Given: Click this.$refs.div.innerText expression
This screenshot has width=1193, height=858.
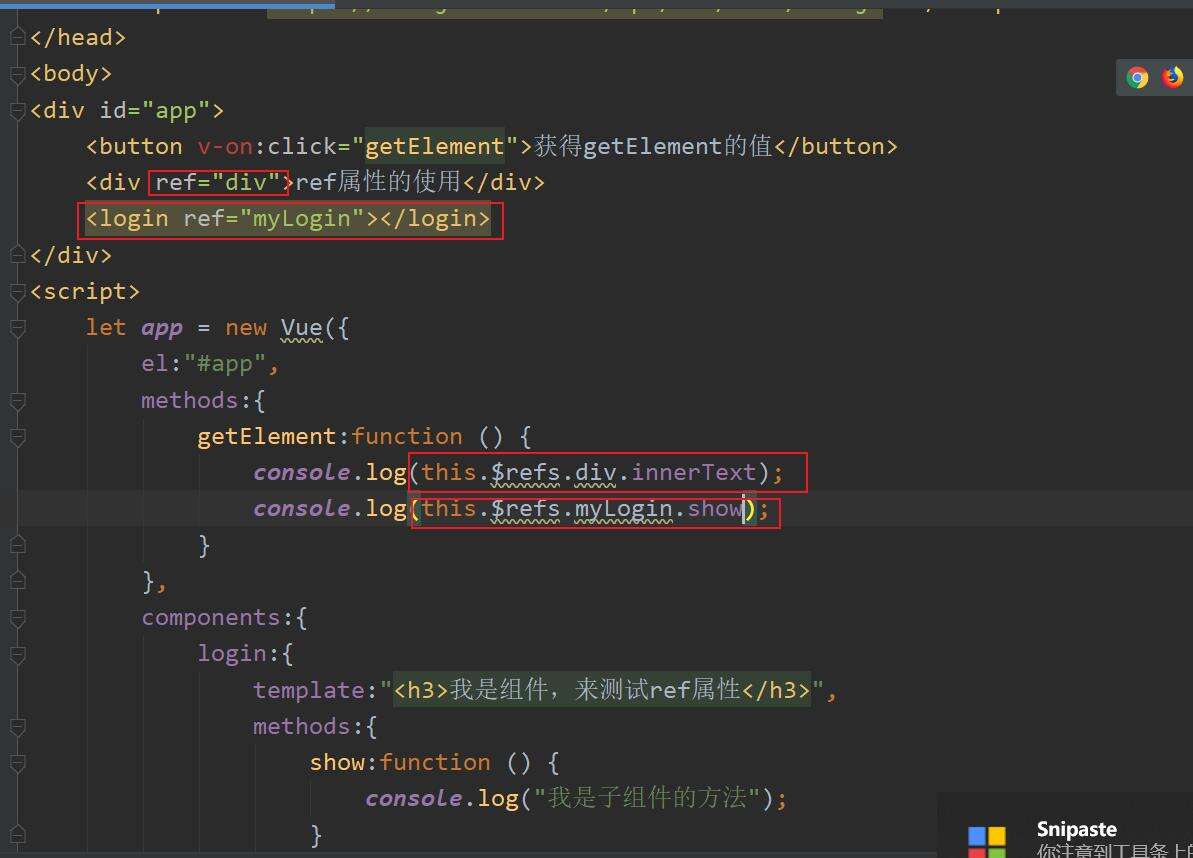Looking at the screenshot, I should 588,472.
